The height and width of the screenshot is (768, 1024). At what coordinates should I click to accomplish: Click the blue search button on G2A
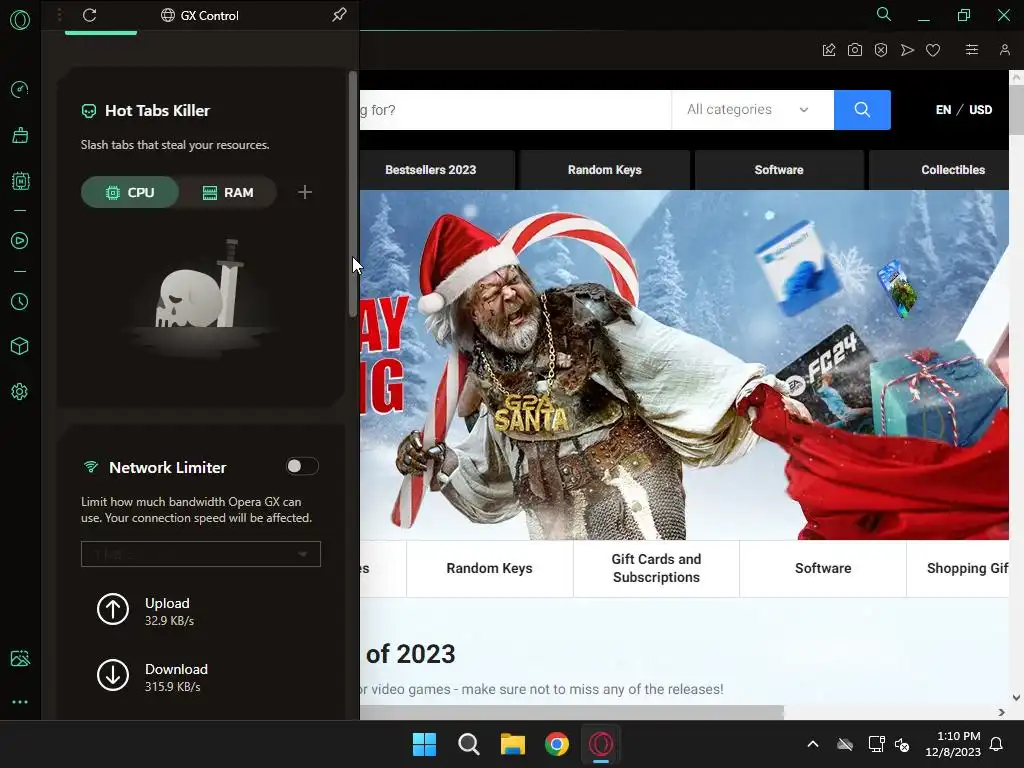pyautogui.click(x=862, y=110)
